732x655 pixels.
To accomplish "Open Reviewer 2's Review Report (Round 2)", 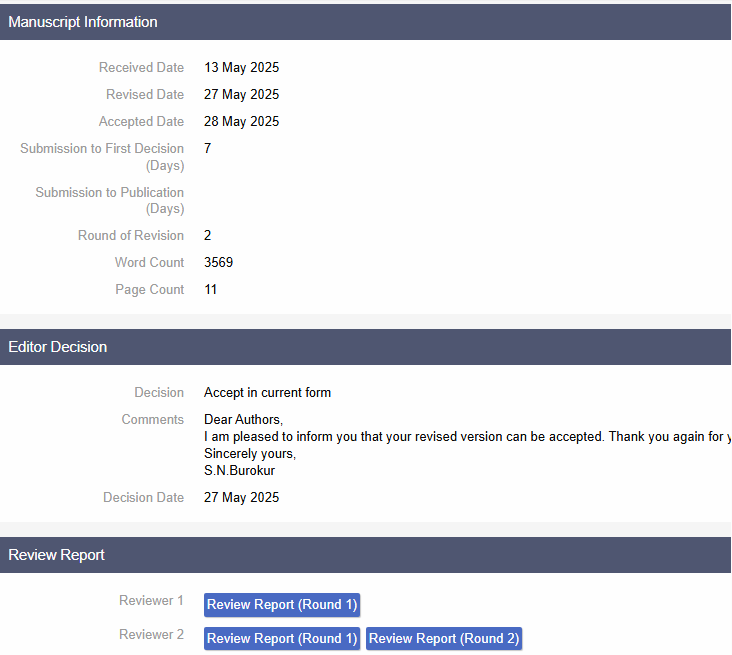I will point(444,639).
